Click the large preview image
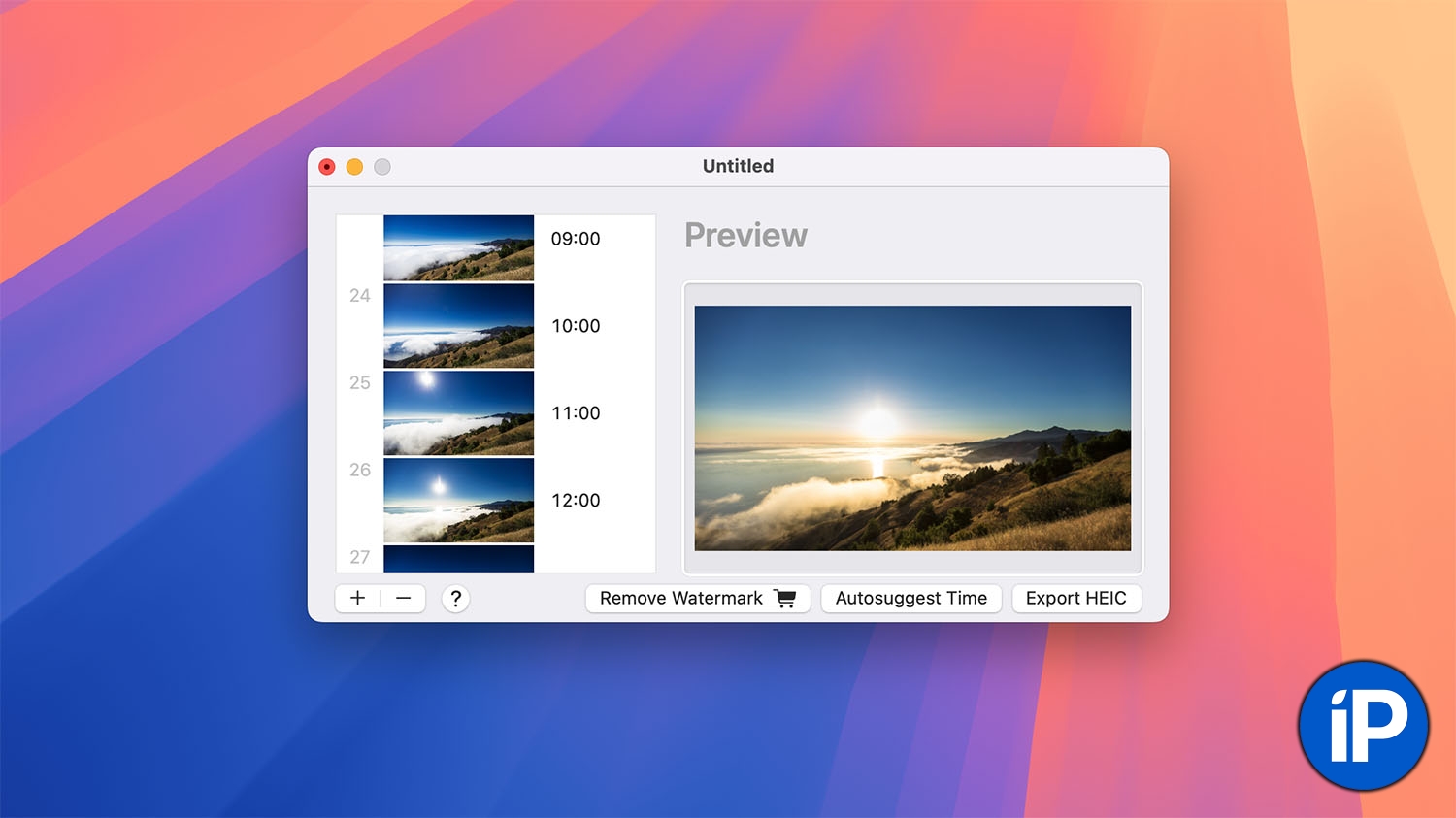1456x818 pixels. 912,428
